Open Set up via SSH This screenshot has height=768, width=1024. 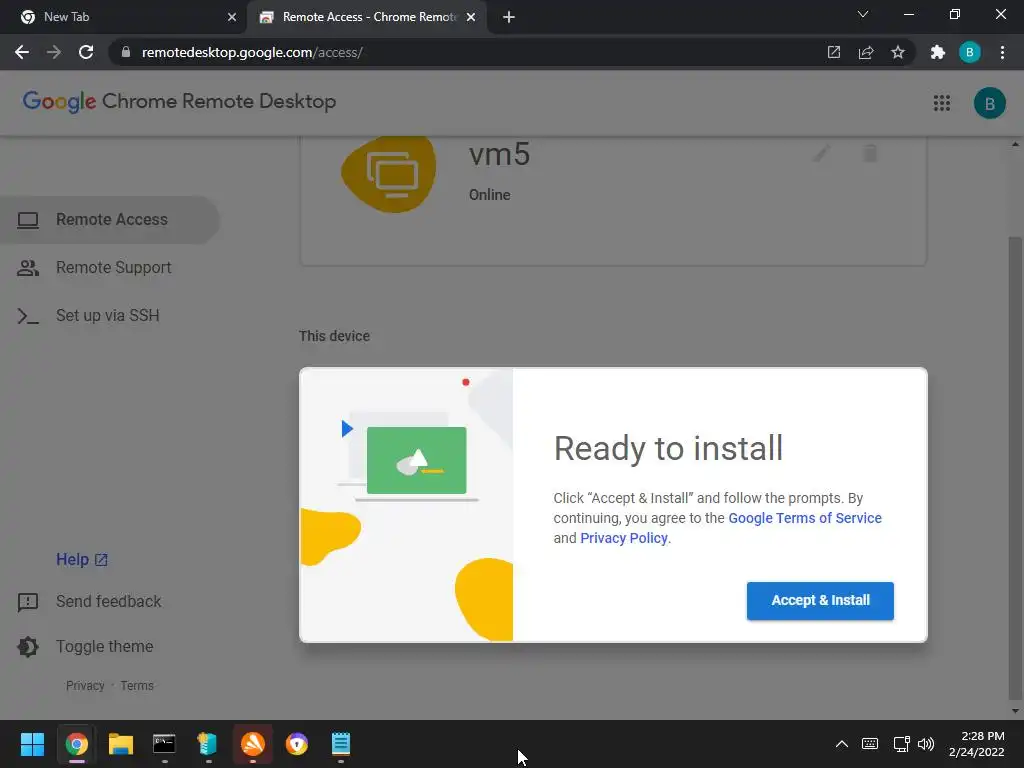coord(110,315)
